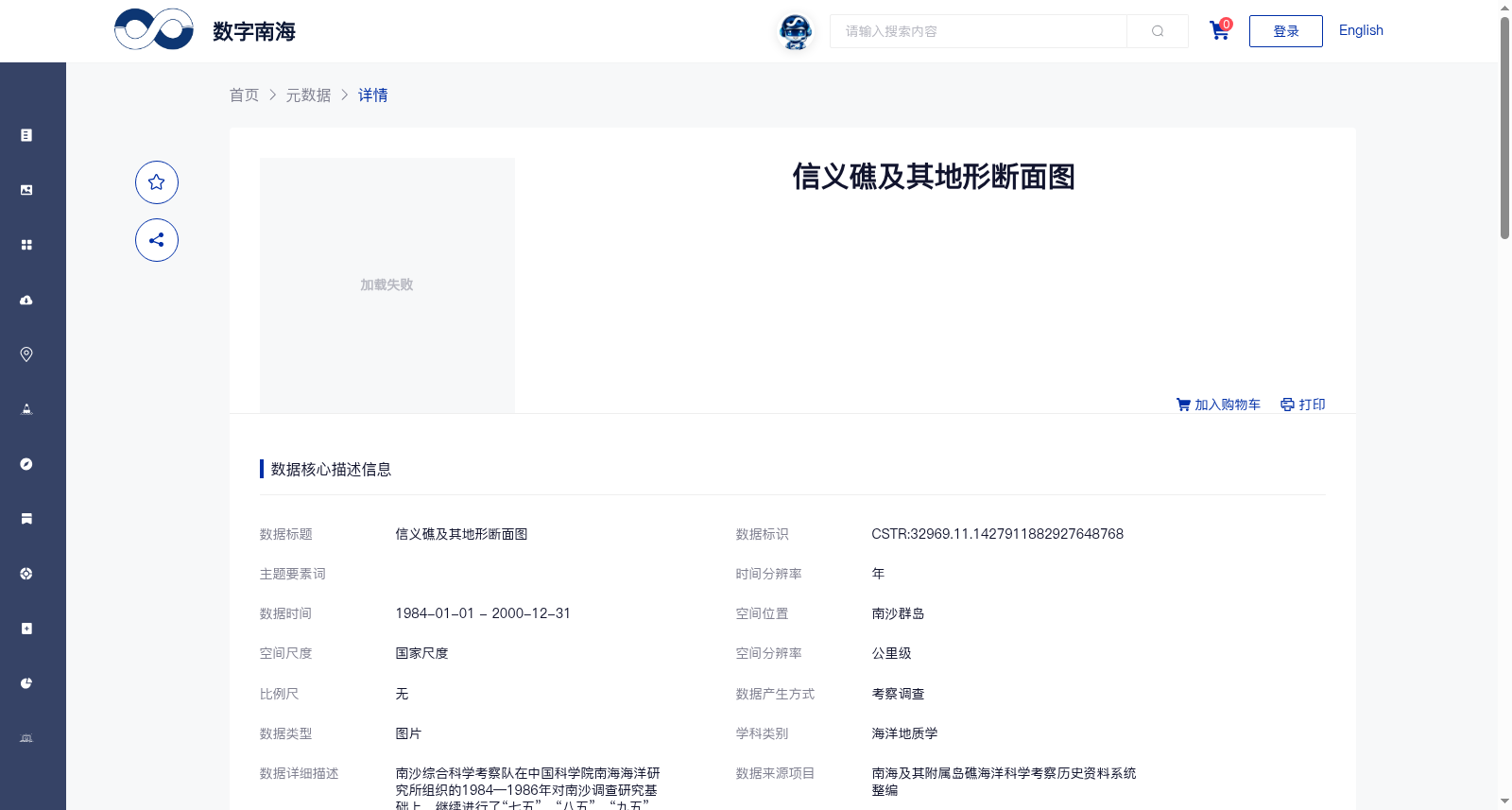Click the robot assistant avatar
The width and height of the screenshot is (1512, 810).
tap(796, 32)
